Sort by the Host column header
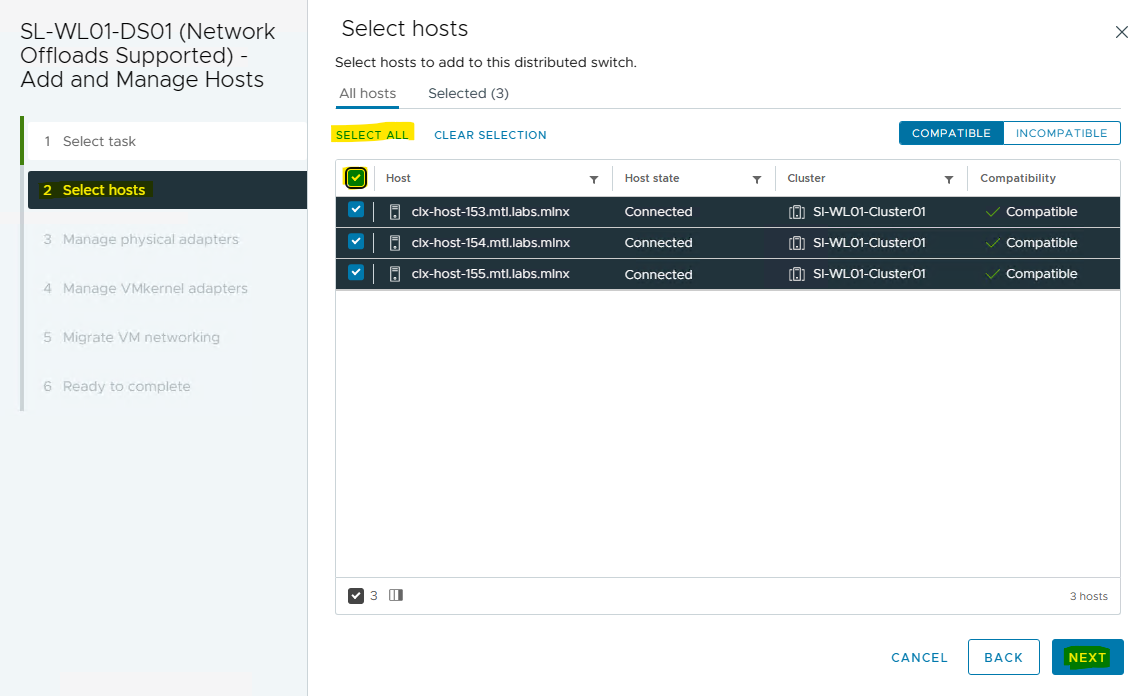1144x696 pixels. click(398, 178)
